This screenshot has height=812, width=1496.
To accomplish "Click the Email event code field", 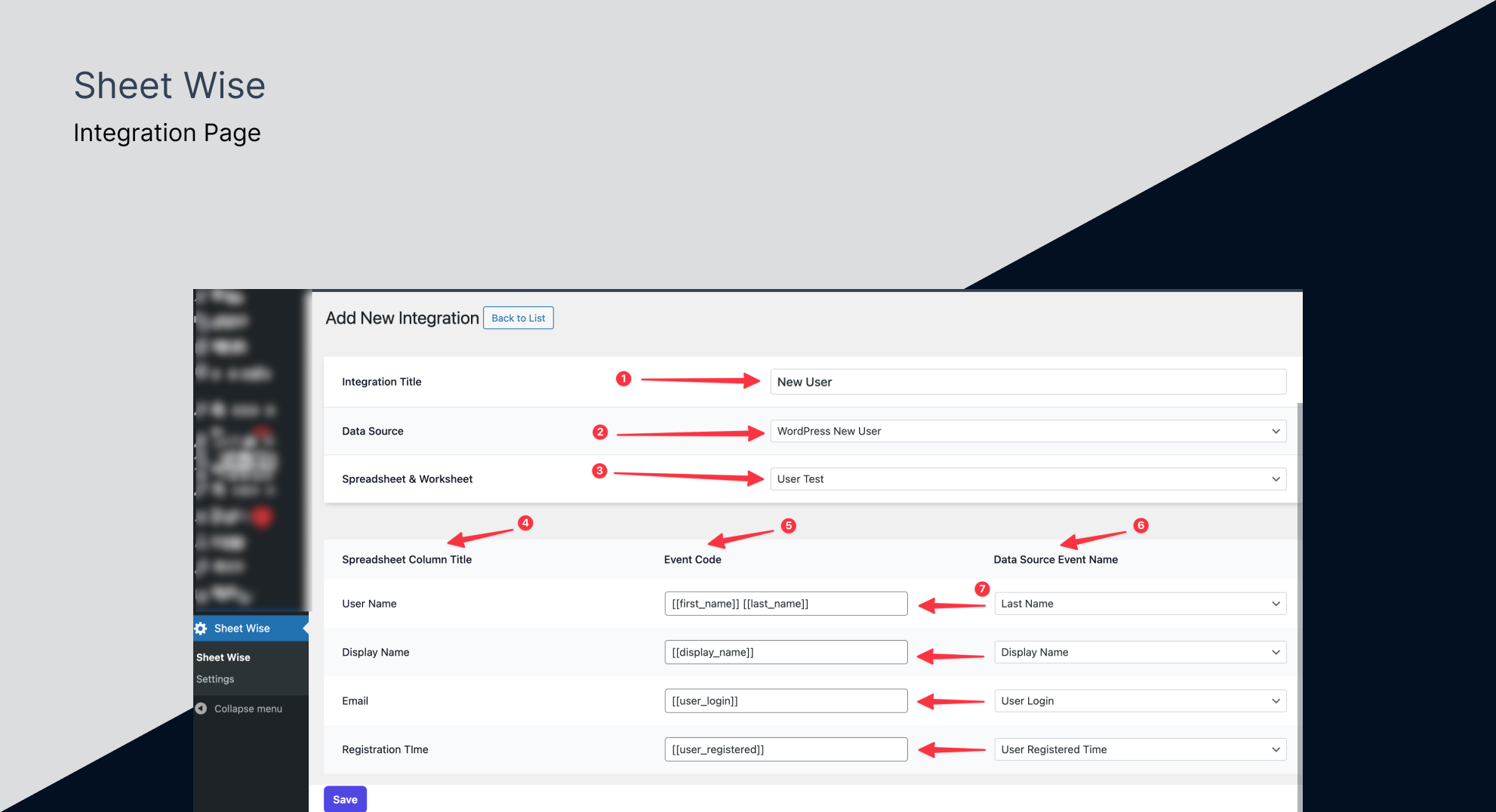I will (786, 701).
